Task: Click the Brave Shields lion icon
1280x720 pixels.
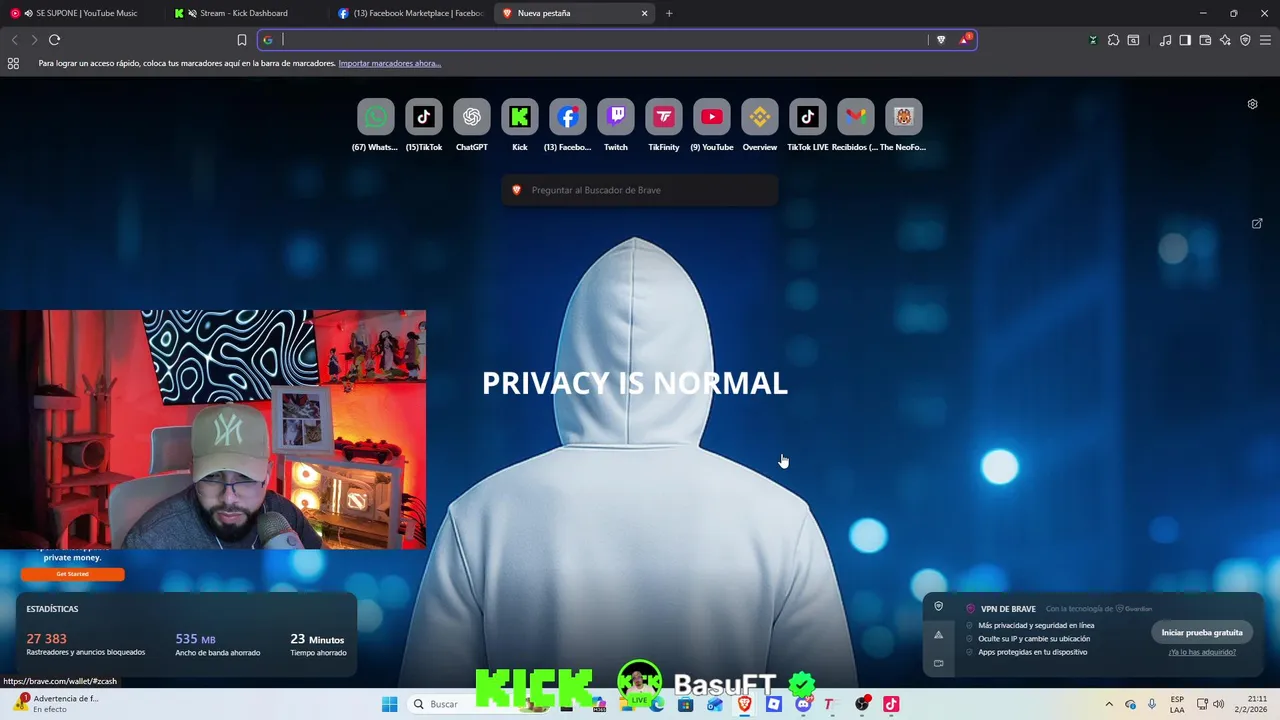Action: [941, 40]
